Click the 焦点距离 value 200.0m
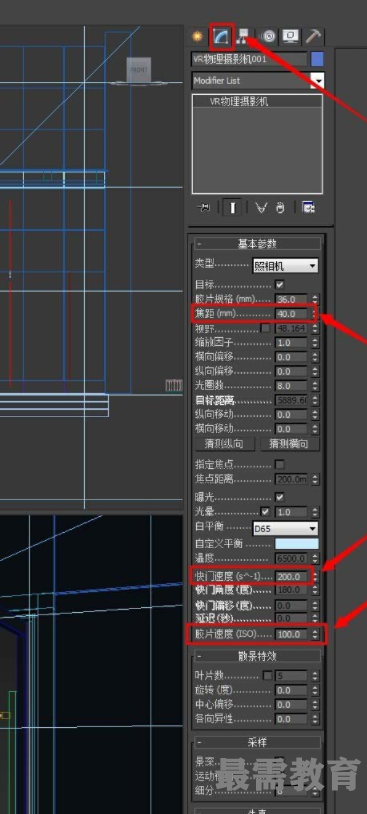 (x=292, y=480)
